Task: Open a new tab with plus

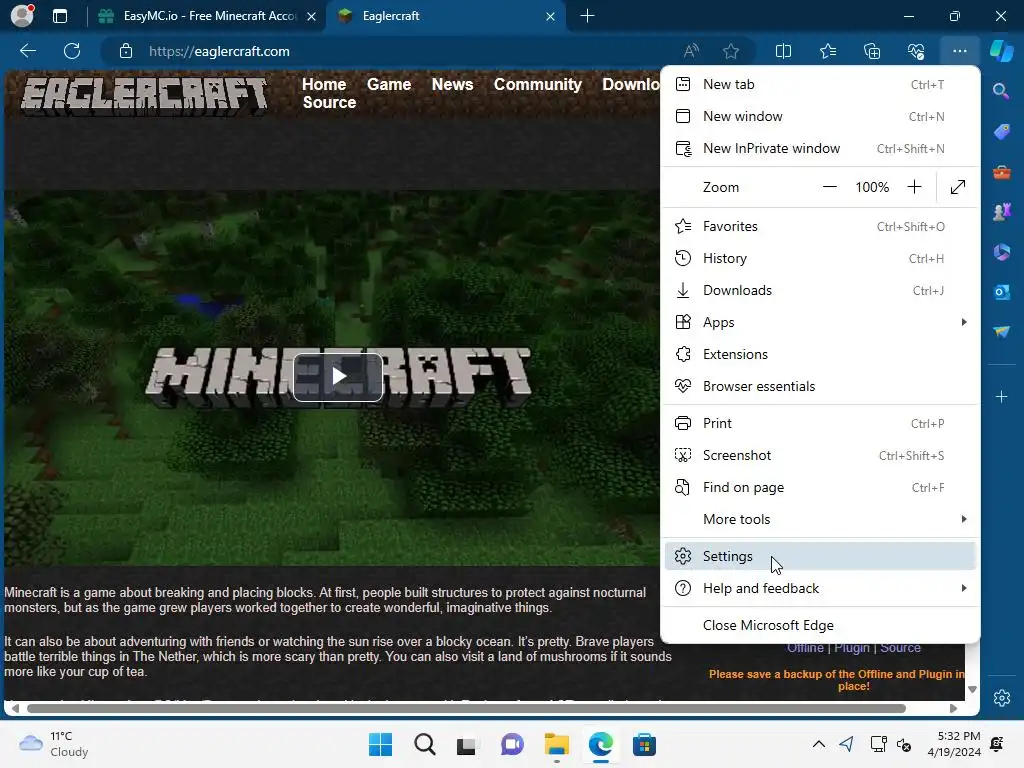Action: coord(587,16)
